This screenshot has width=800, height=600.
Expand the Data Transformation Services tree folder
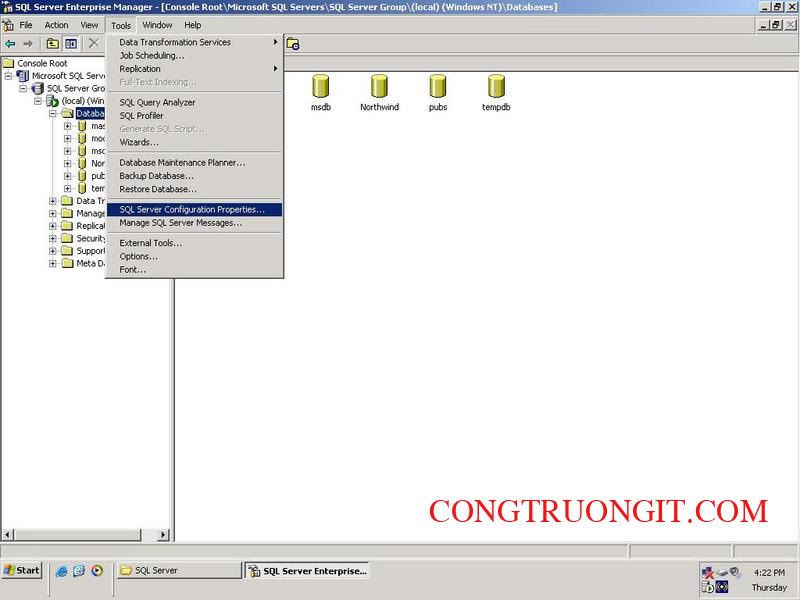[53, 201]
